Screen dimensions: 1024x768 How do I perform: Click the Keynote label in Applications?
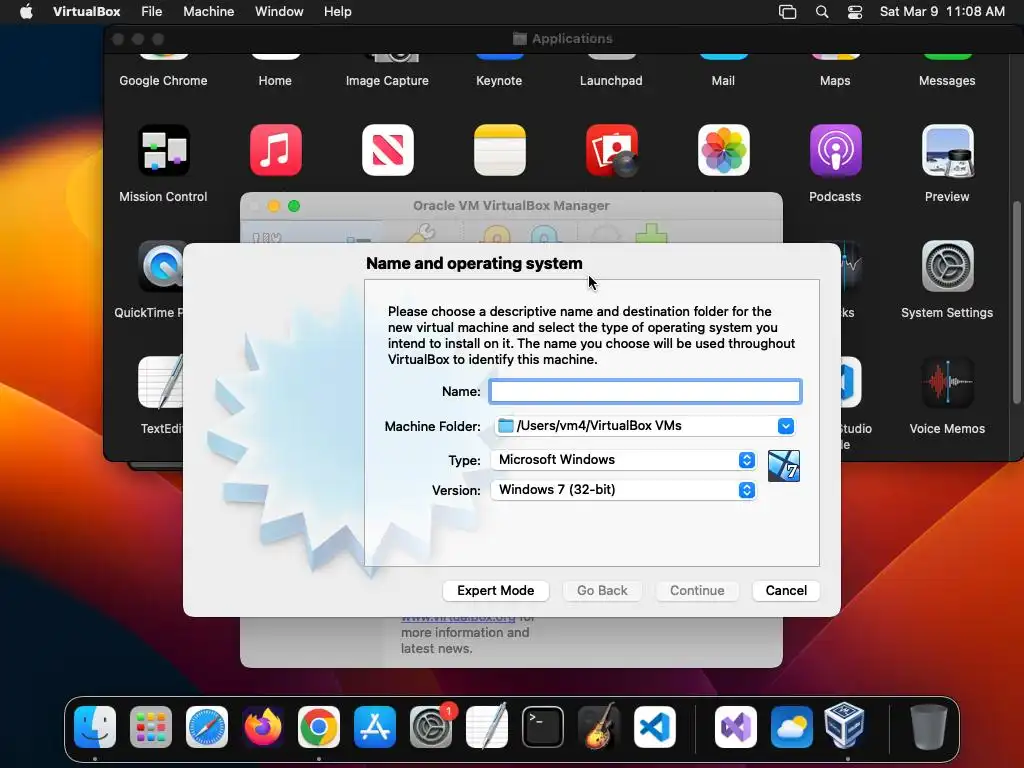(x=499, y=81)
